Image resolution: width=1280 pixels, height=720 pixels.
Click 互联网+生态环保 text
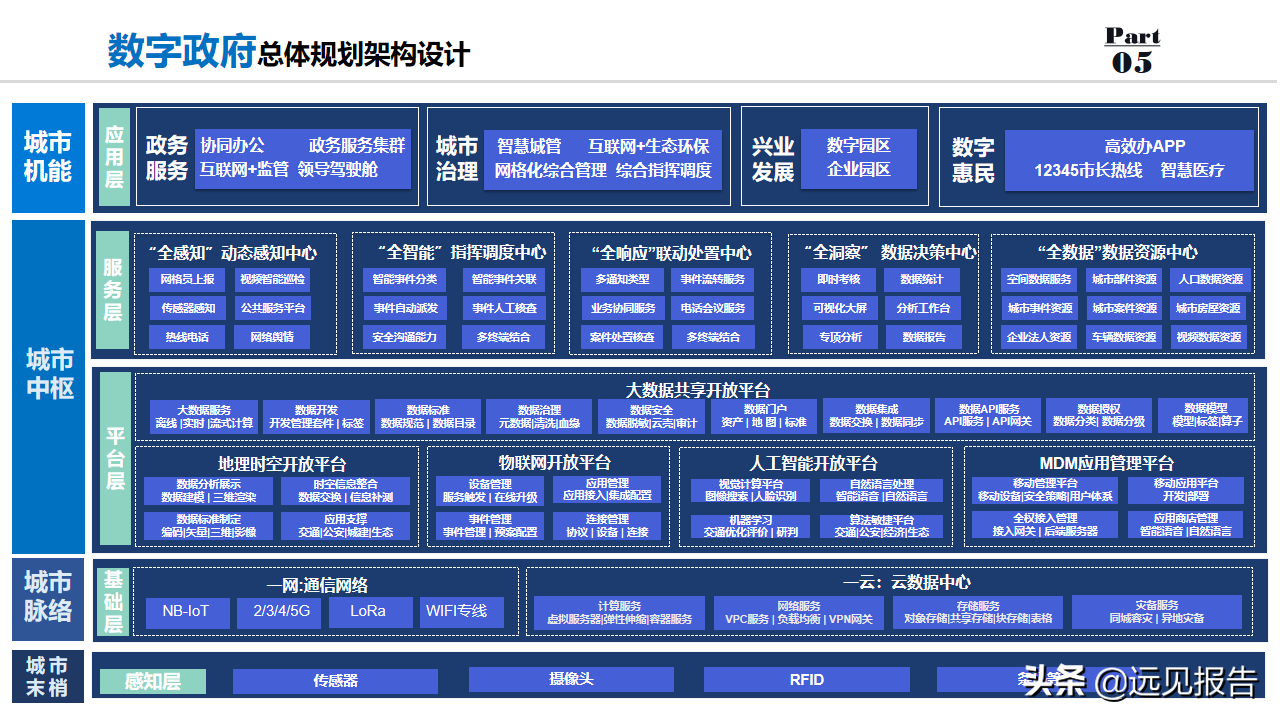[648, 146]
